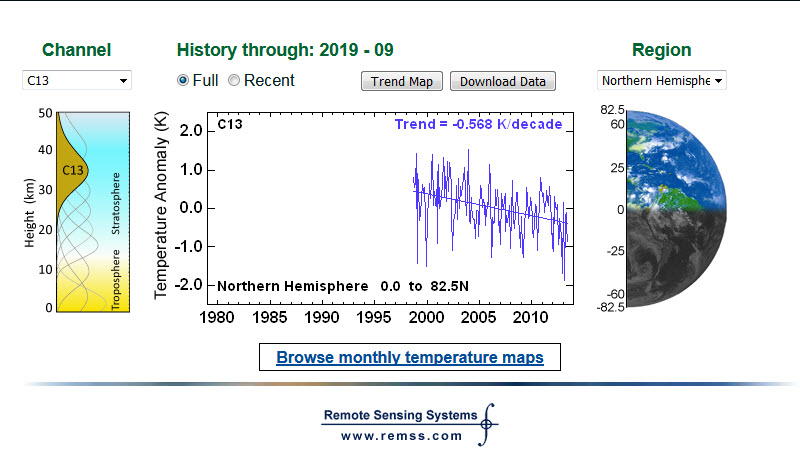Open Browse monthly temperature maps link

coord(410,357)
